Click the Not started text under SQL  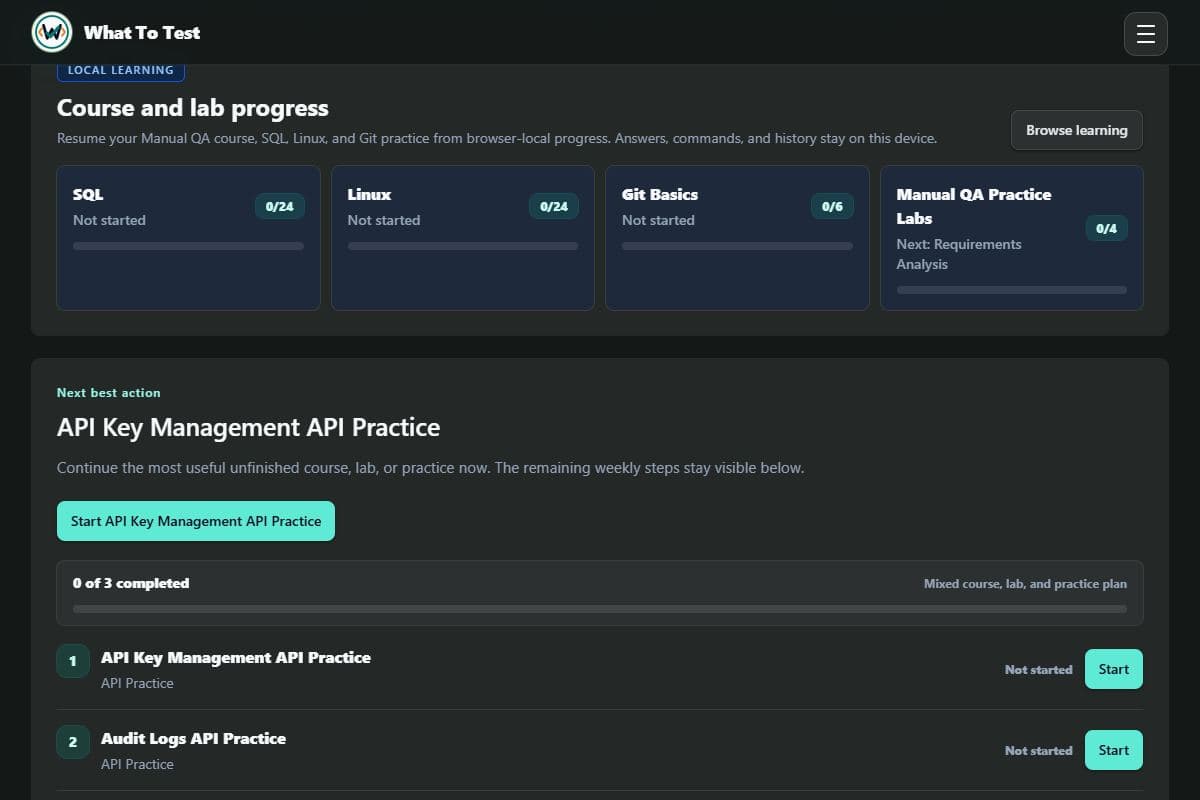109,220
